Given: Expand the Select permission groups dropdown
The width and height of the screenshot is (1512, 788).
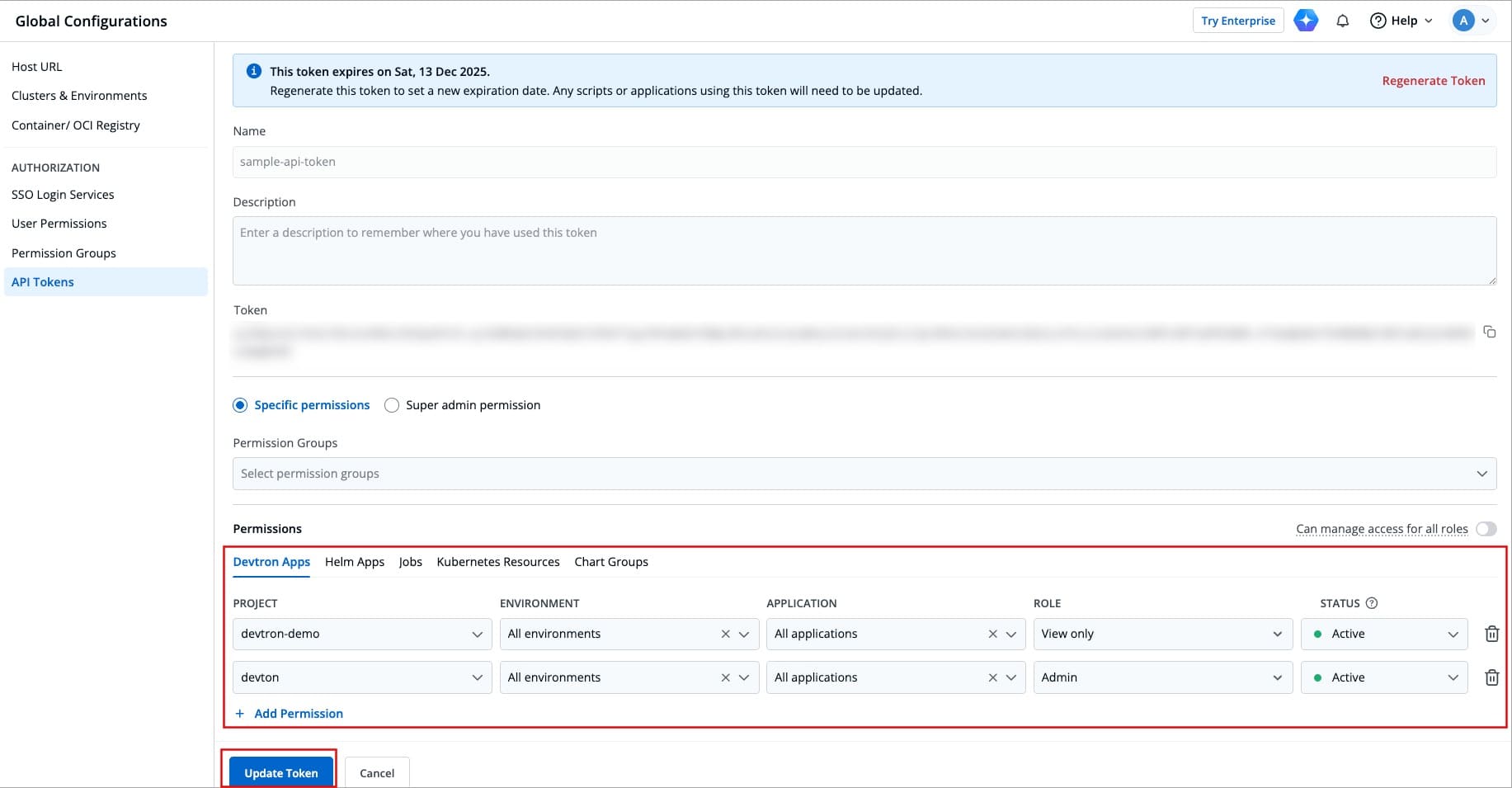Looking at the screenshot, I should point(864,474).
